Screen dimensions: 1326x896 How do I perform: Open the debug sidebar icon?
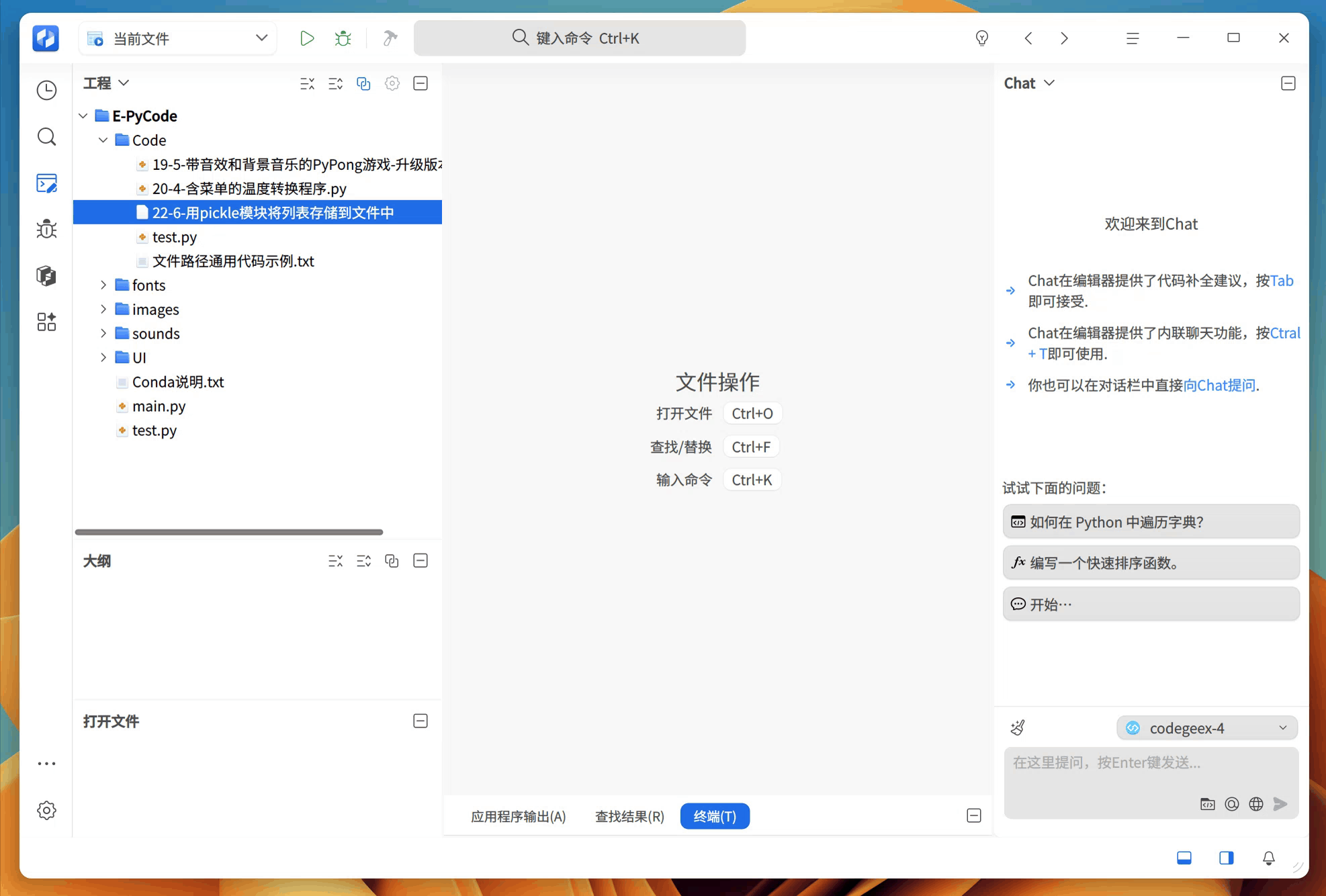coord(46,229)
